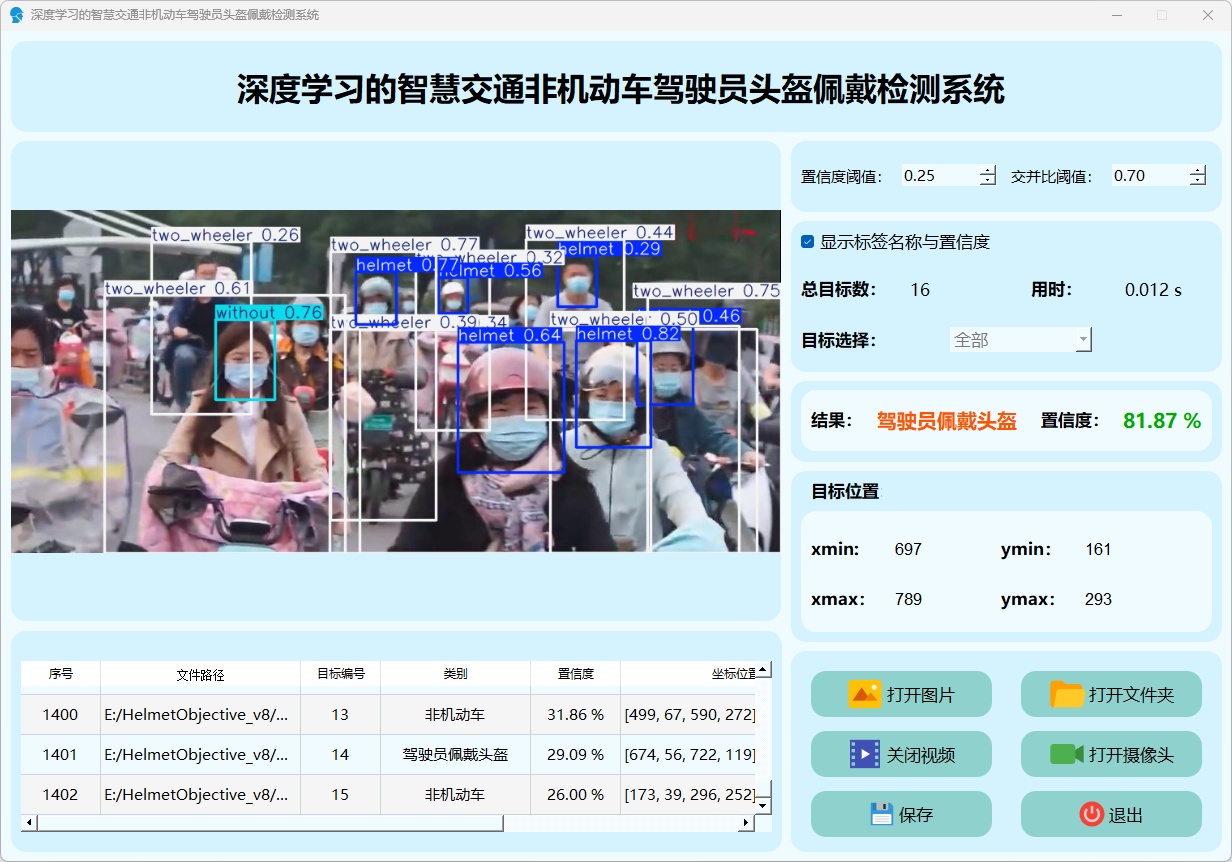Viewport: 1232px width, 862px height.
Task: Click the picture icon on 打开图片
Action: pyautogui.click(x=864, y=694)
